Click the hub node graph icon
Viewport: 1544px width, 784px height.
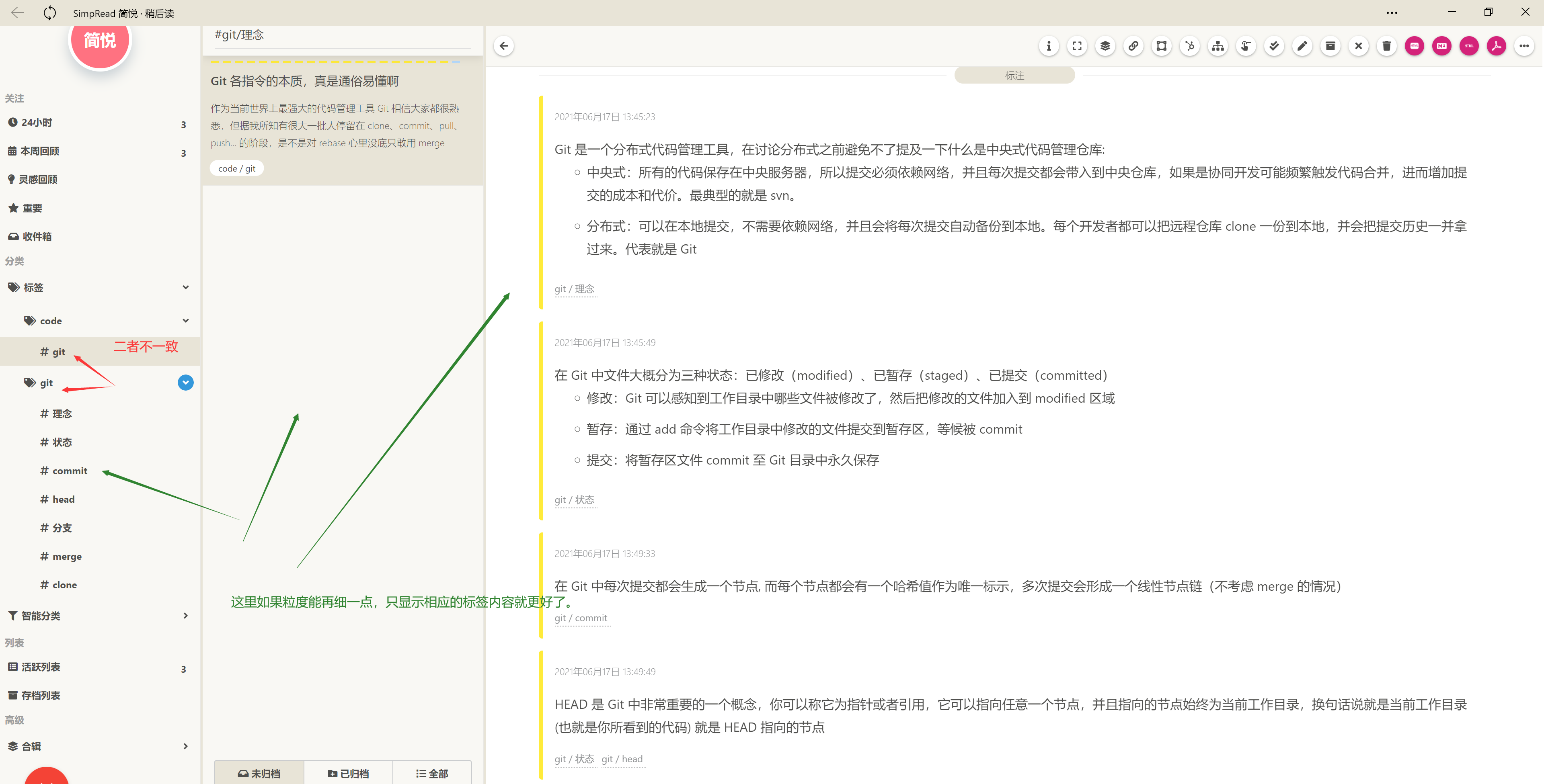[x=1189, y=46]
